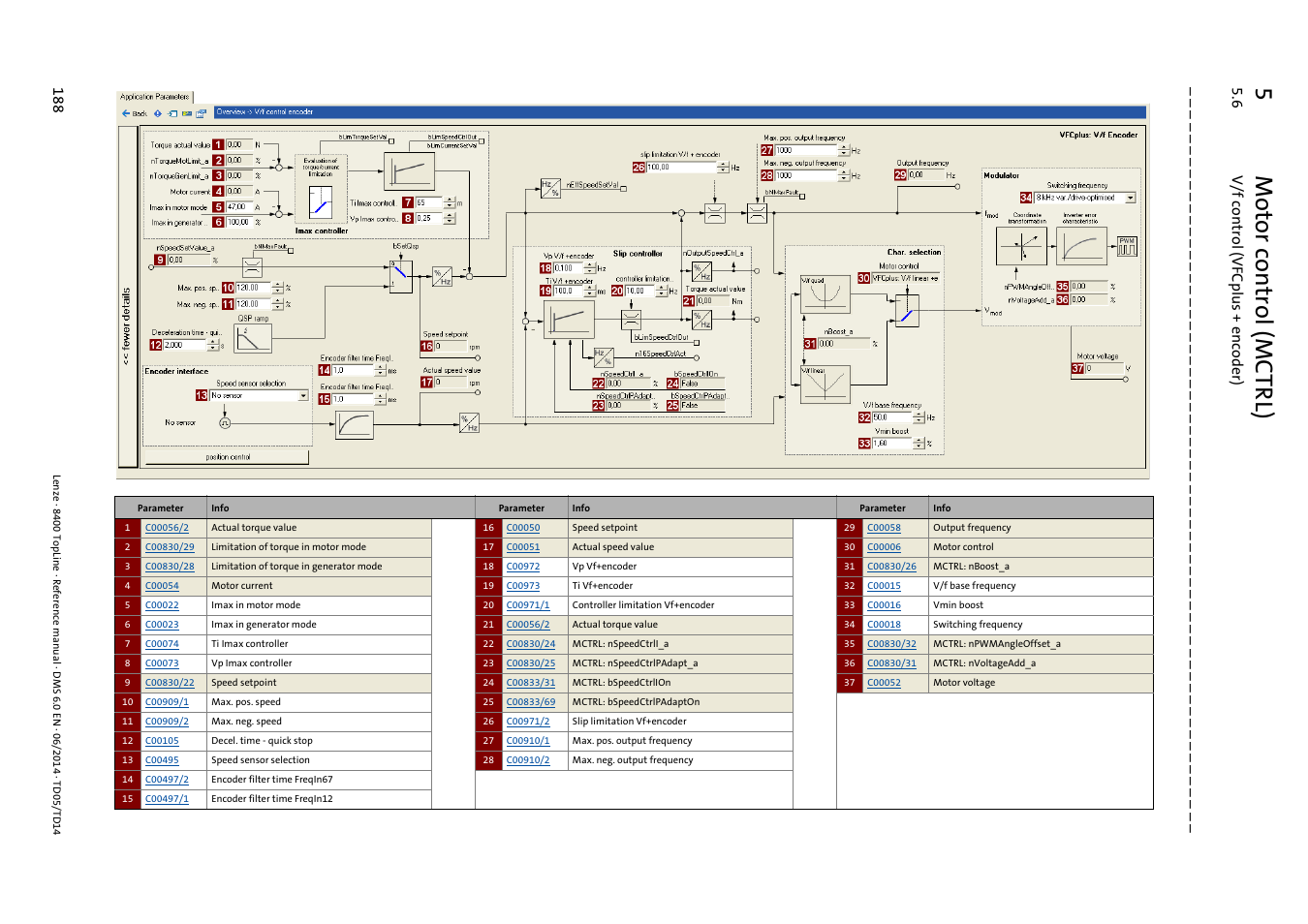Open parameter link C00830/29
Screen dimensions: 1308x924
pos(170,547)
